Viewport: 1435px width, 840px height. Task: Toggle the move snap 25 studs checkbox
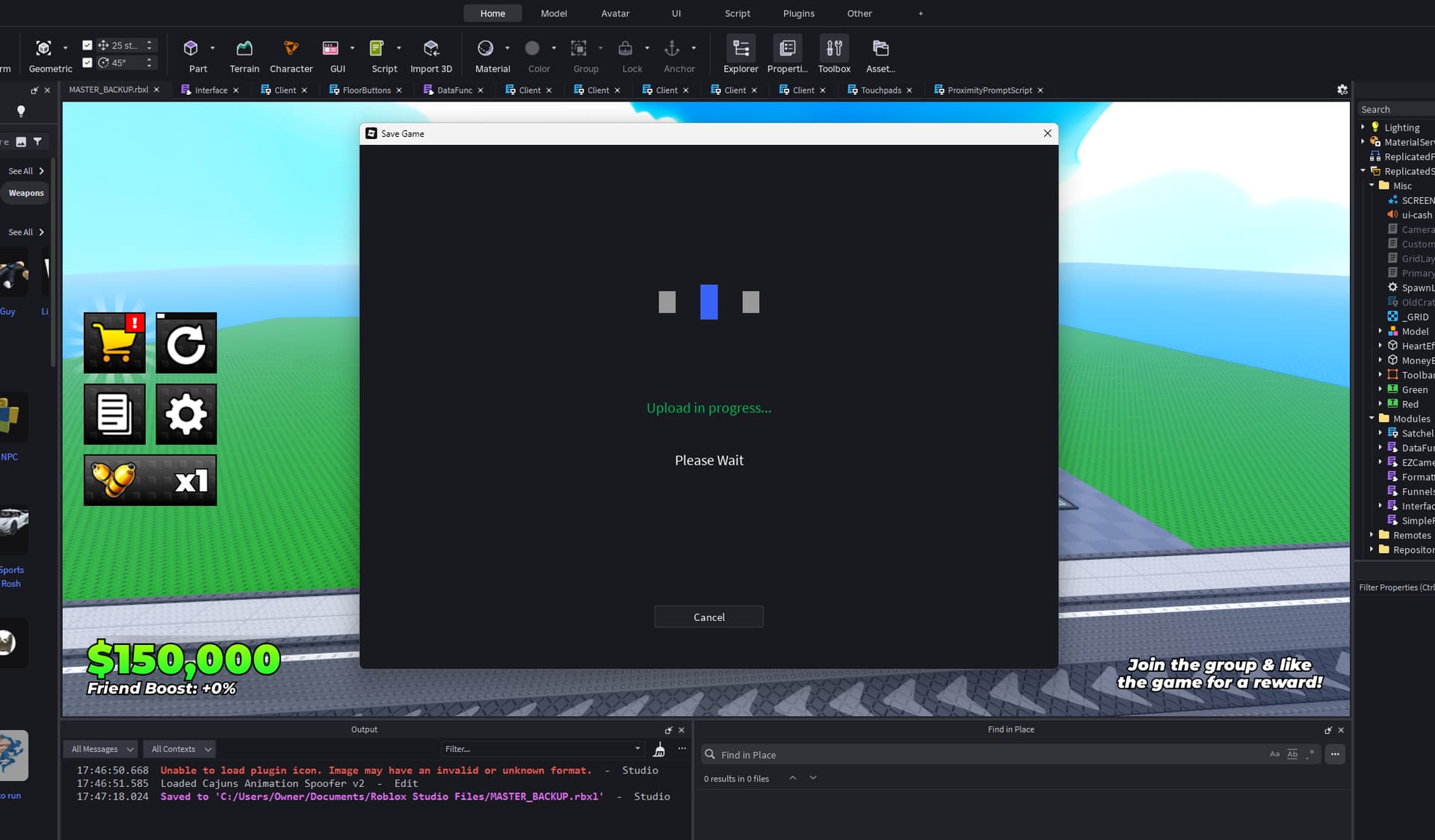(87, 45)
